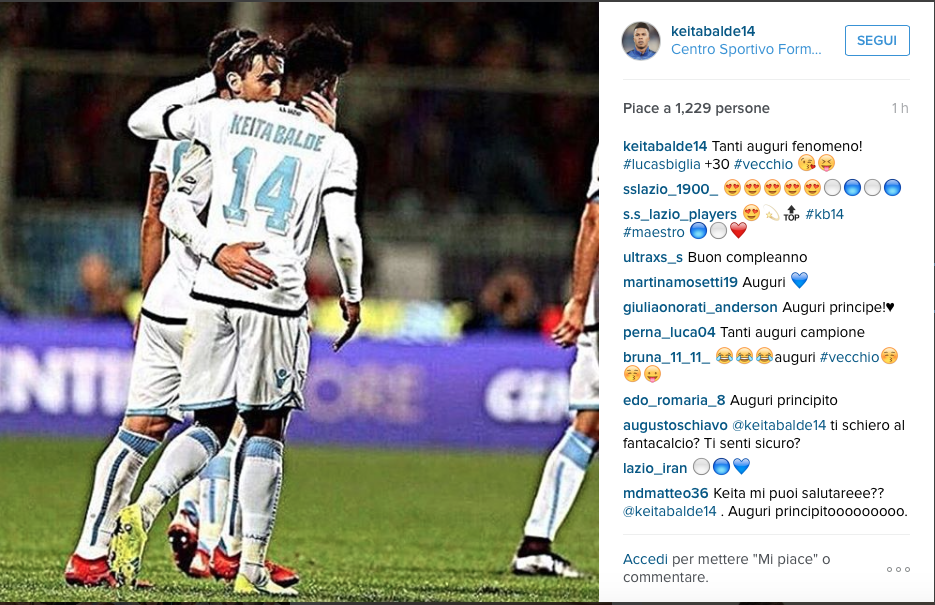The height and width of the screenshot is (605, 935).
Task: Open keitabalde14 username in header
Action: (x=713, y=31)
